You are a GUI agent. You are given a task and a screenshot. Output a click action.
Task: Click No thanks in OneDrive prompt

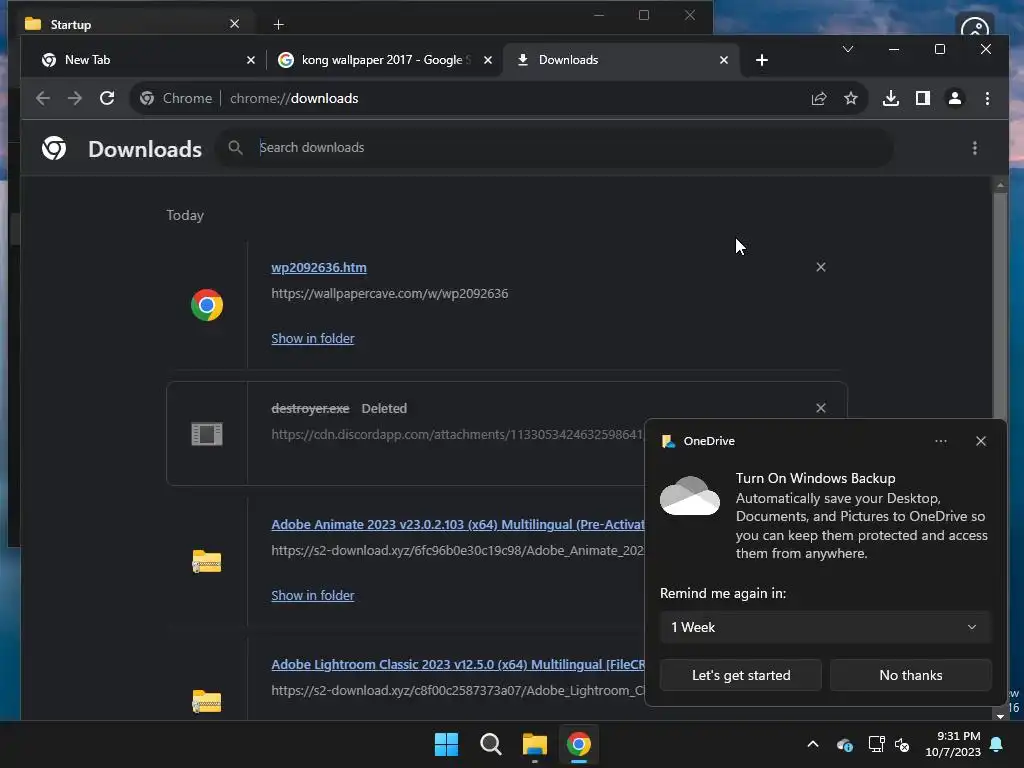point(910,675)
